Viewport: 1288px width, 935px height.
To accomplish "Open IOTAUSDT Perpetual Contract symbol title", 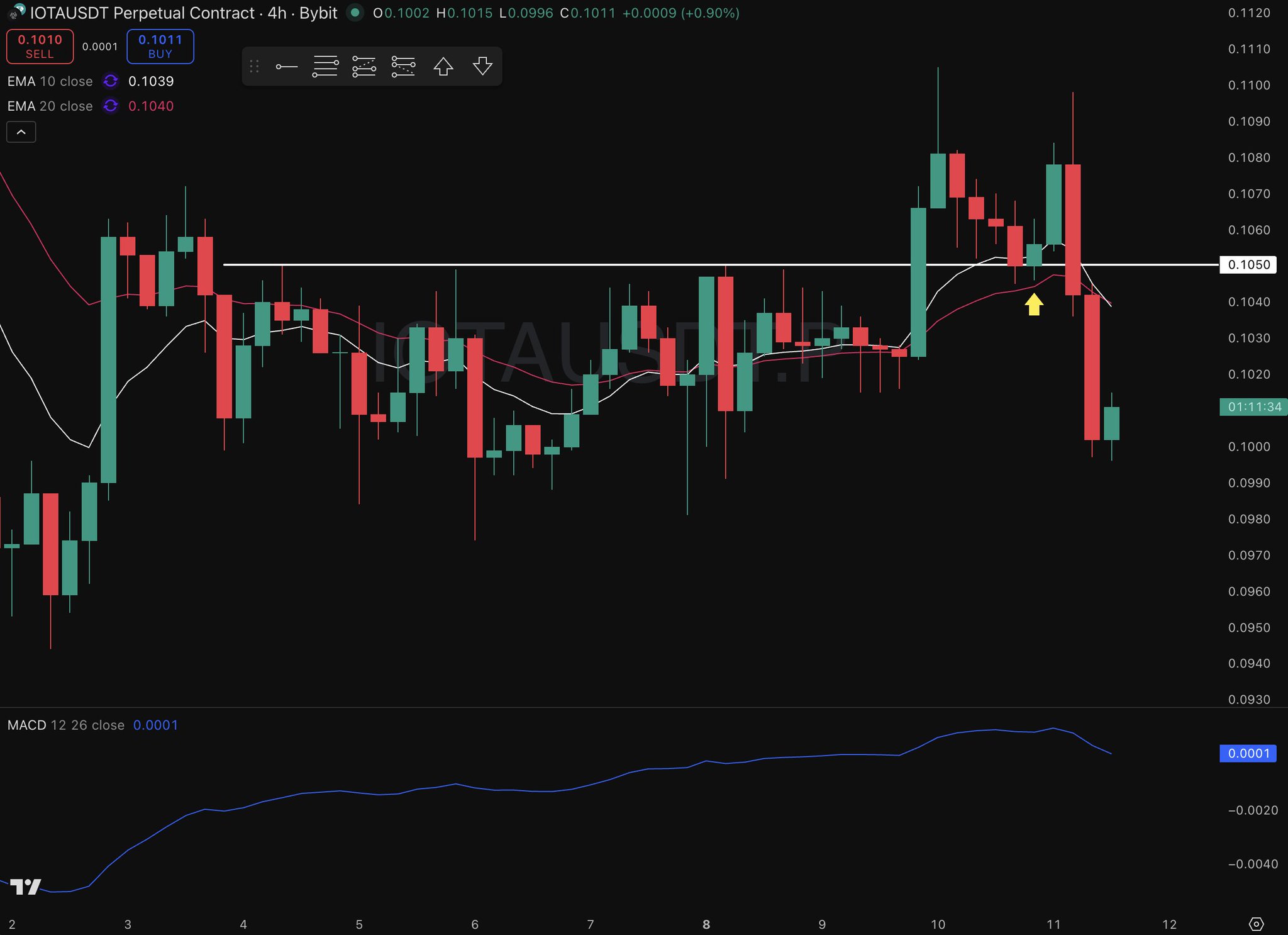I will click(142, 13).
